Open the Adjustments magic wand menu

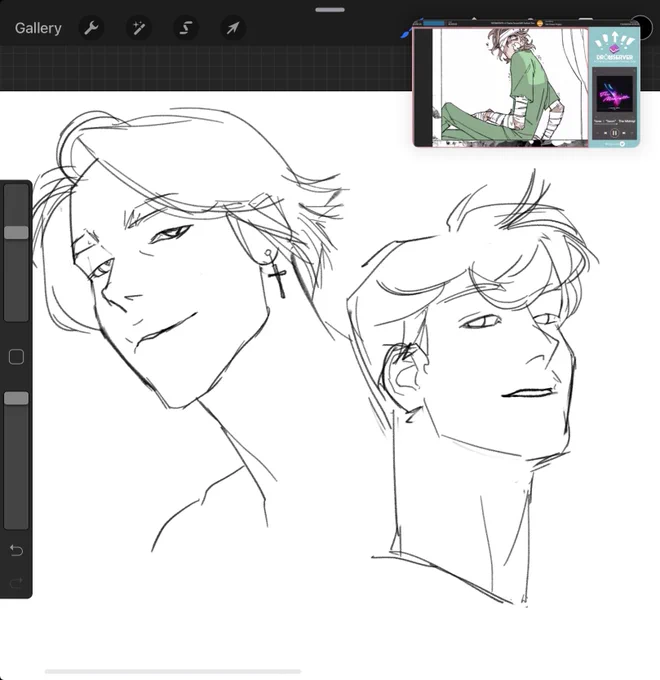click(139, 28)
